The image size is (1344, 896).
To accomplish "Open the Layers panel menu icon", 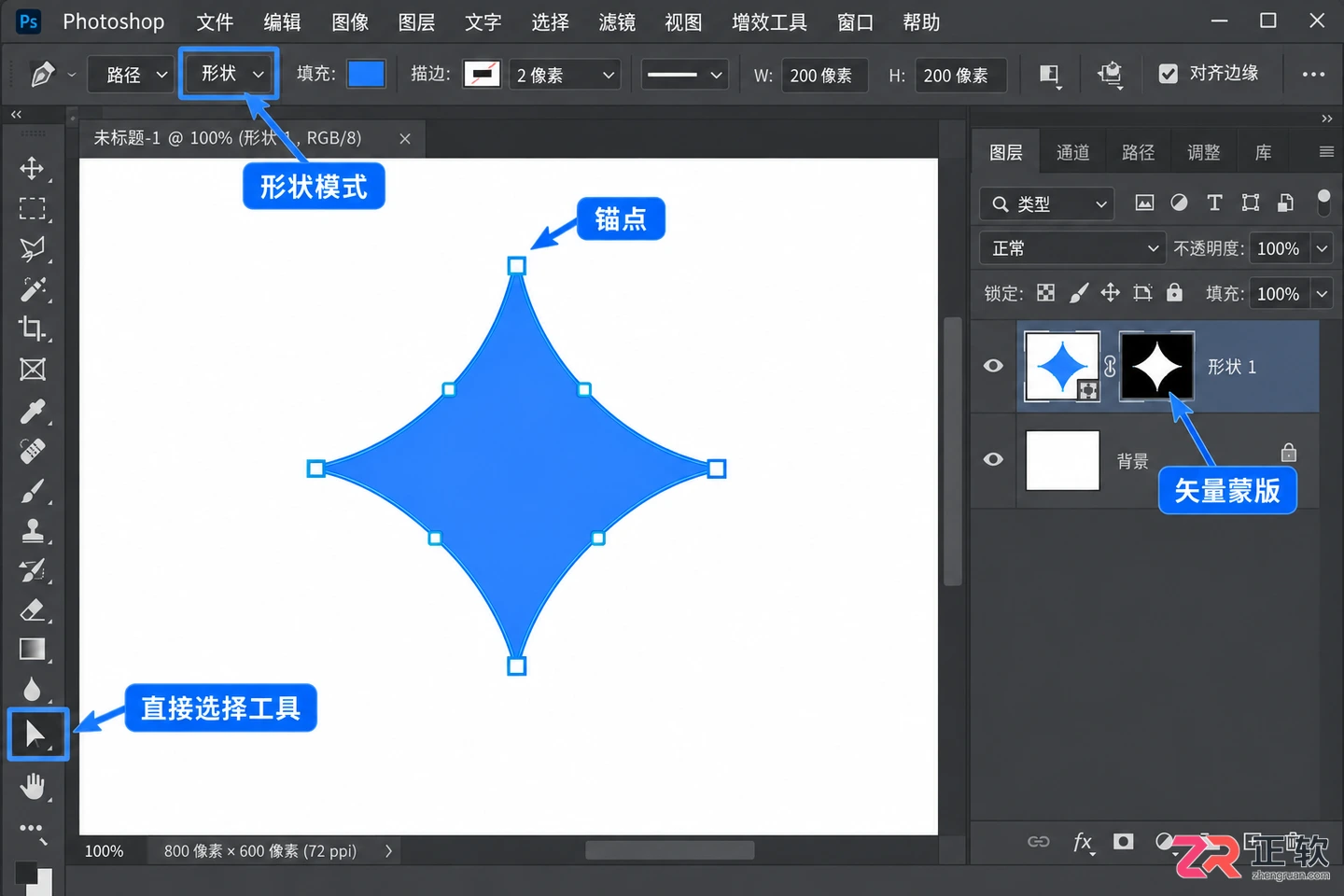I will [x=1326, y=152].
